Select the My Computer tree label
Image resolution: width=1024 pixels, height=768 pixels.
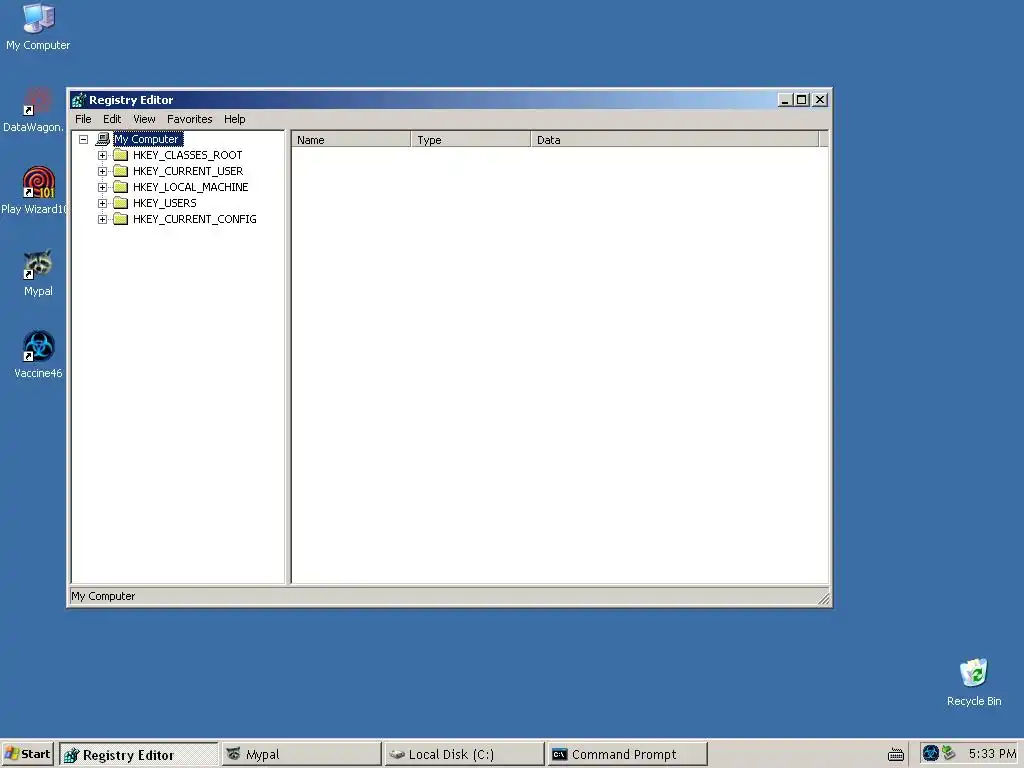pyautogui.click(x=148, y=139)
